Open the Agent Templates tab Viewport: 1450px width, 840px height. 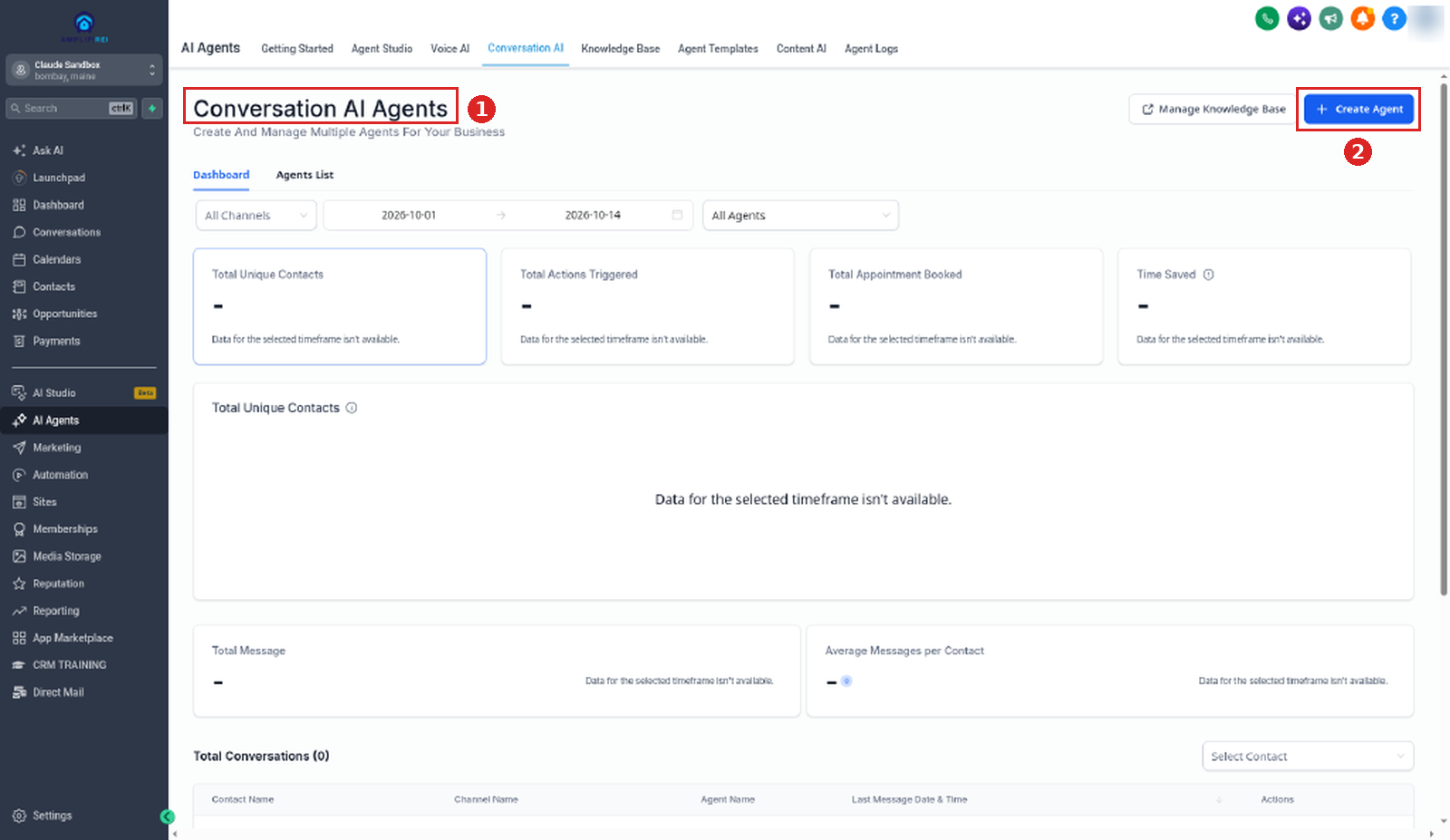point(718,49)
